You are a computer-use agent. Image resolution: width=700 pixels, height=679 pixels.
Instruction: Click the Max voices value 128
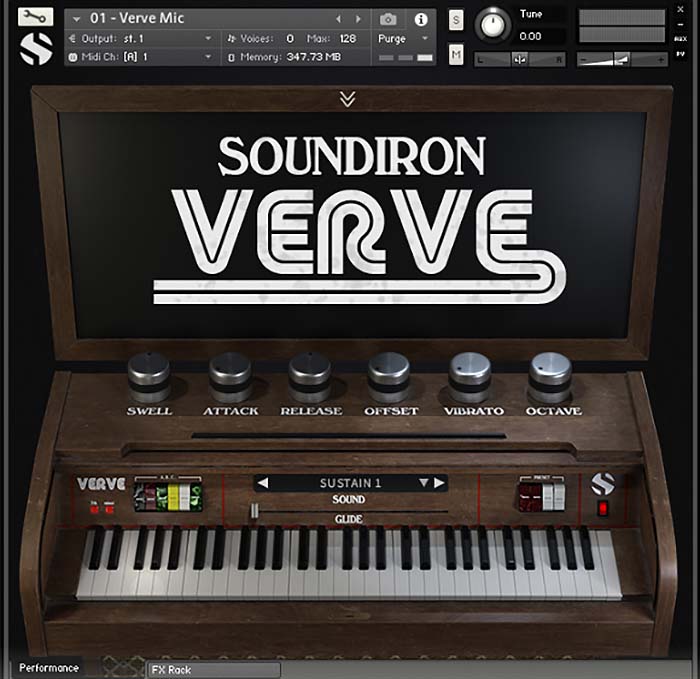tap(348, 39)
